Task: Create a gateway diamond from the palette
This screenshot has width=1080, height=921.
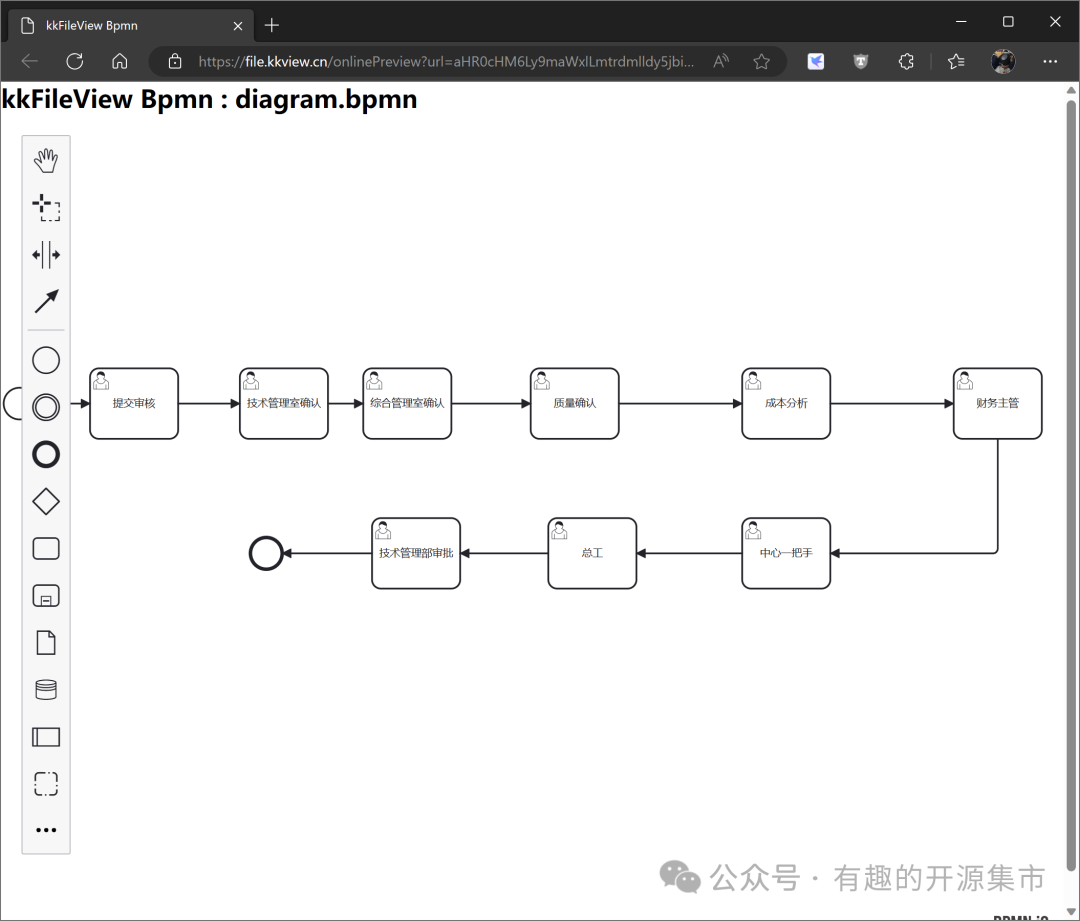Action: (46, 501)
